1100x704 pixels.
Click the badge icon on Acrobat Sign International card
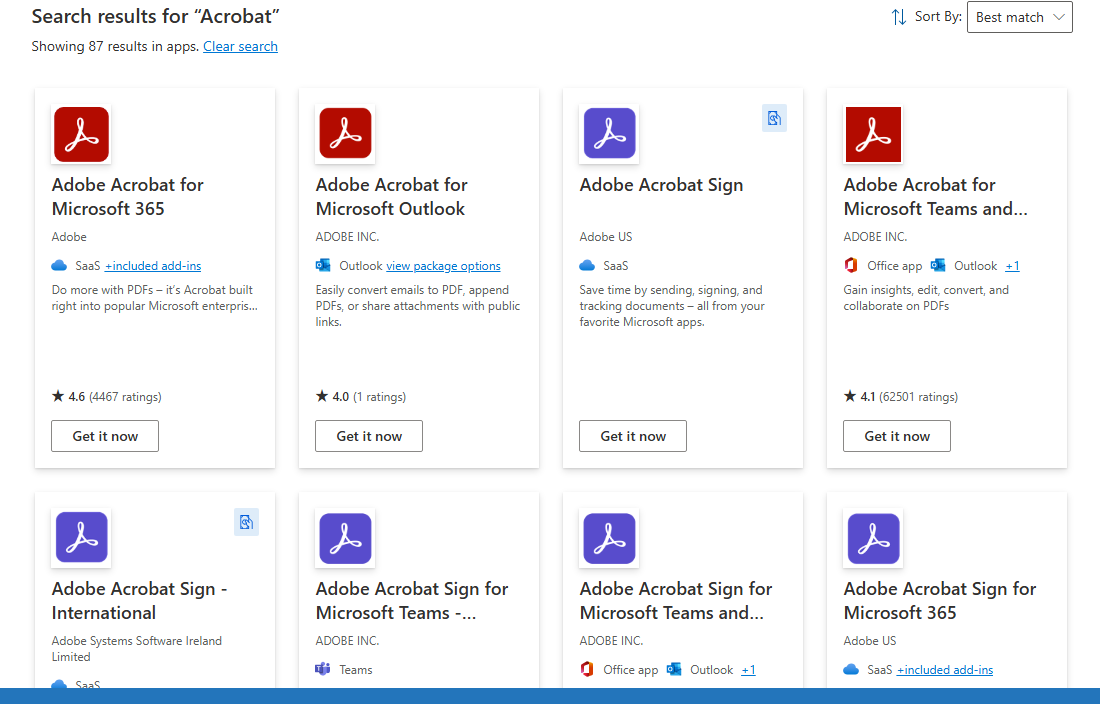click(246, 522)
